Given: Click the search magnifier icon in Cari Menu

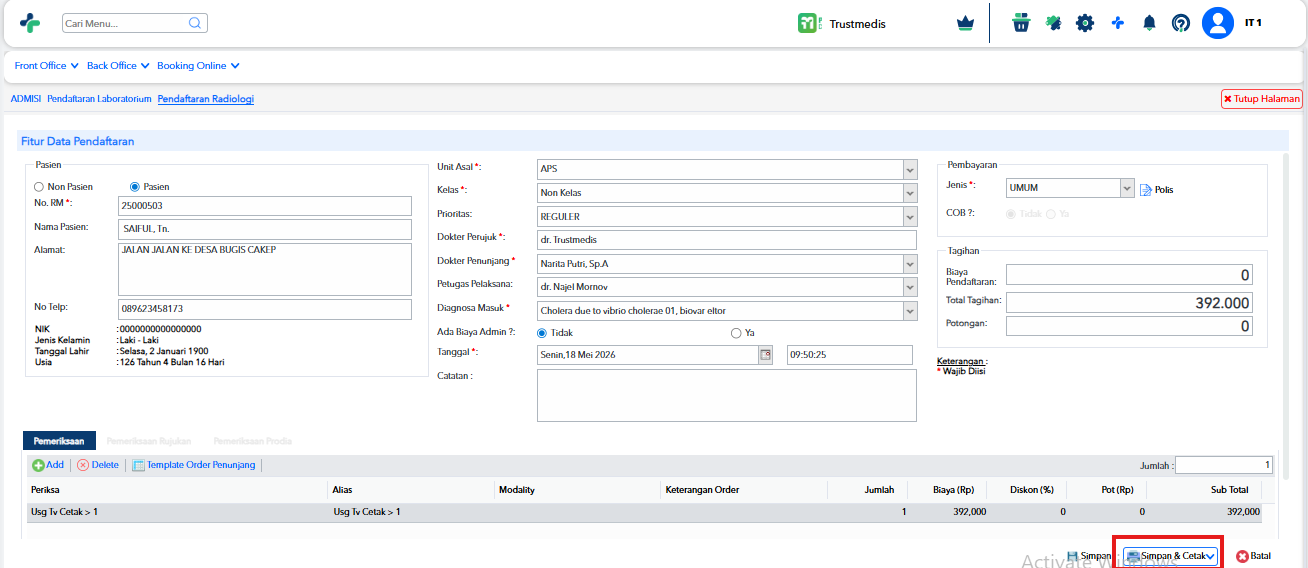Looking at the screenshot, I should (x=194, y=22).
